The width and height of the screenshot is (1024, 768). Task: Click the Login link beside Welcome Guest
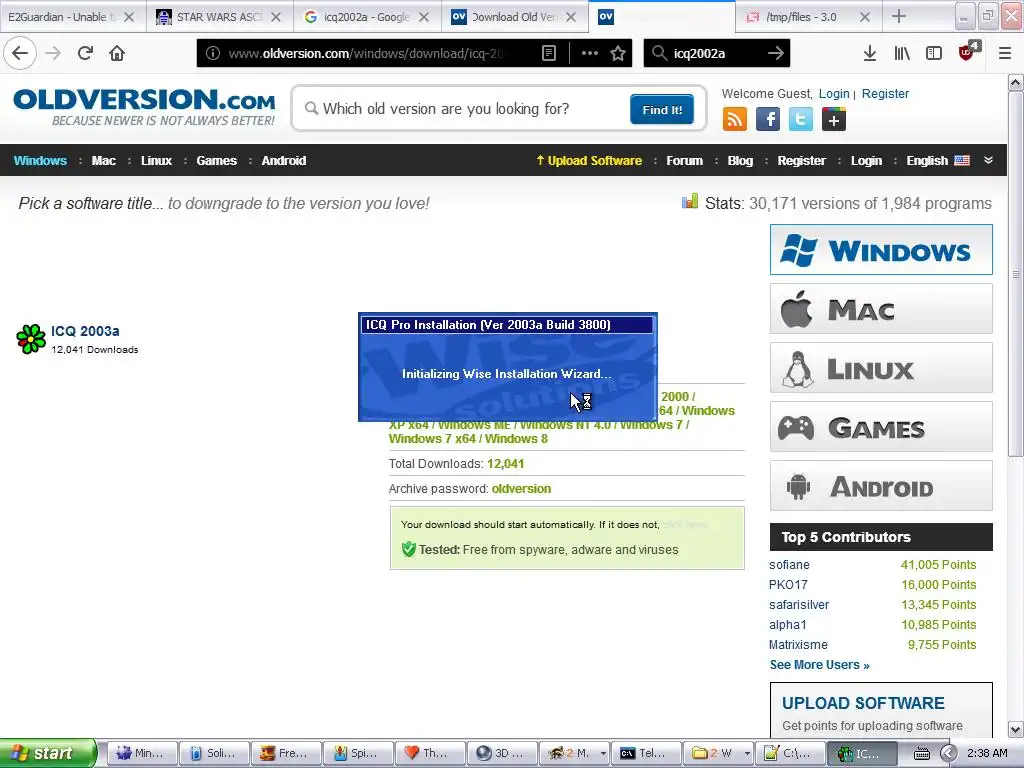[834, 93]
